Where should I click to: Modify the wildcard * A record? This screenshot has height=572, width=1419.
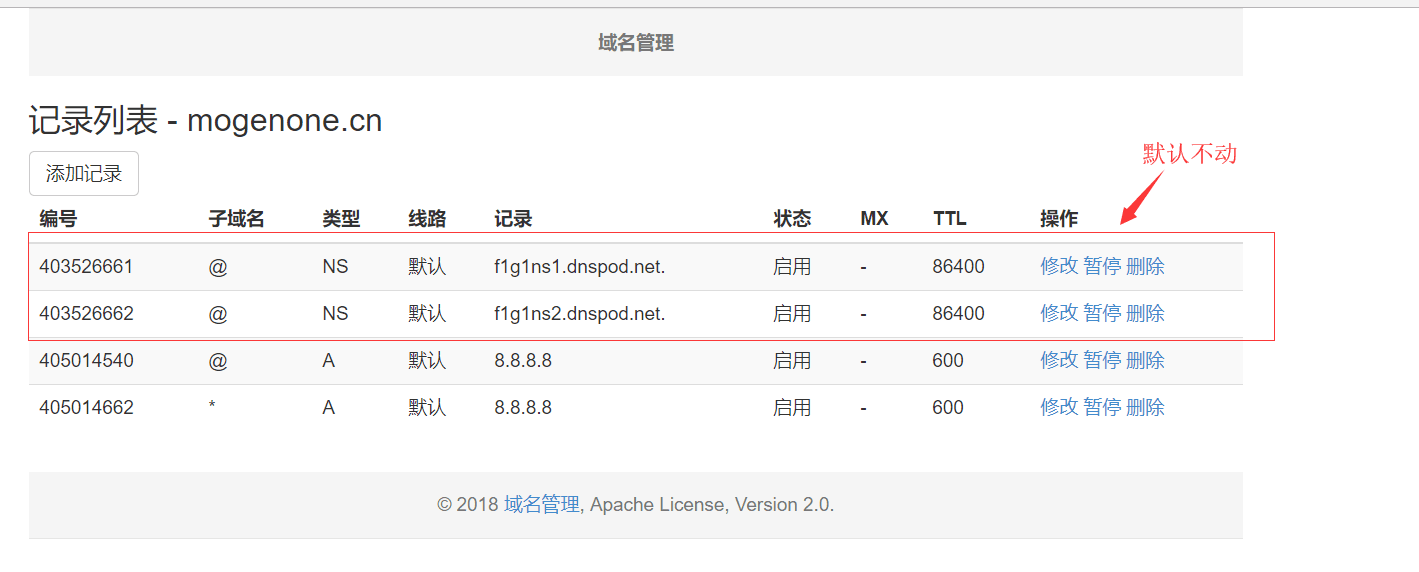(1059, 407)
